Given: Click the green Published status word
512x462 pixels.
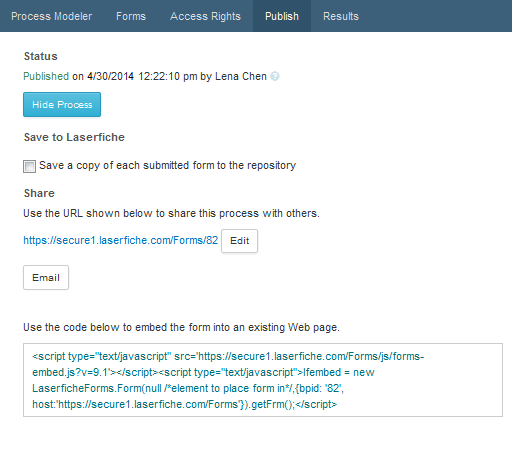Looking at the screenshot, I should tap(46, 76).
